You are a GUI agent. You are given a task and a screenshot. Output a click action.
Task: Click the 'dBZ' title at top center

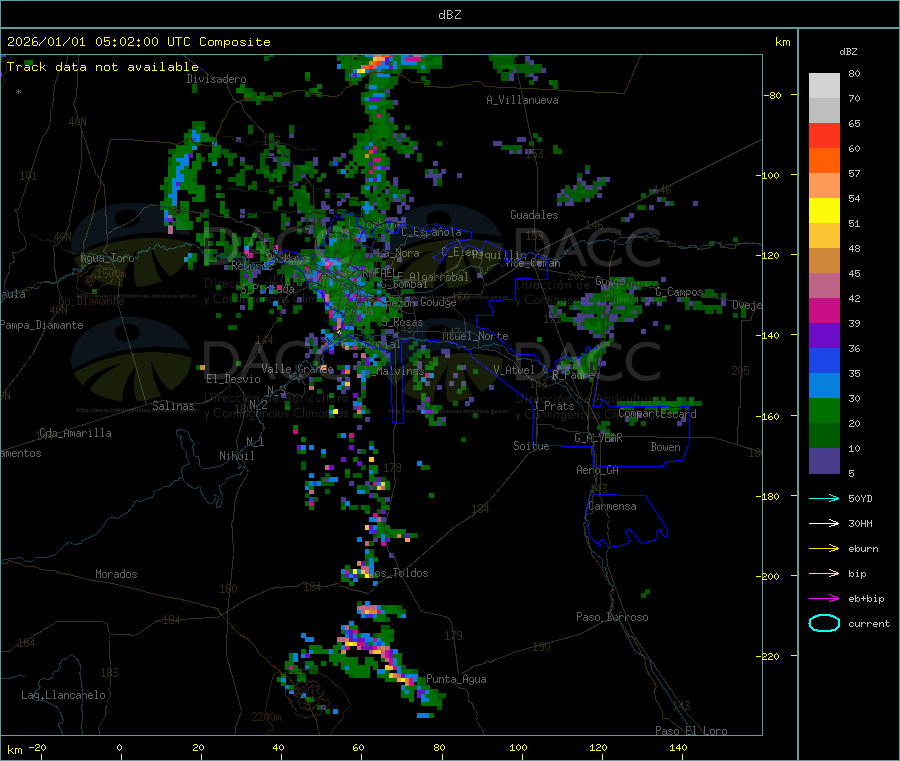(x=449, y=15)
